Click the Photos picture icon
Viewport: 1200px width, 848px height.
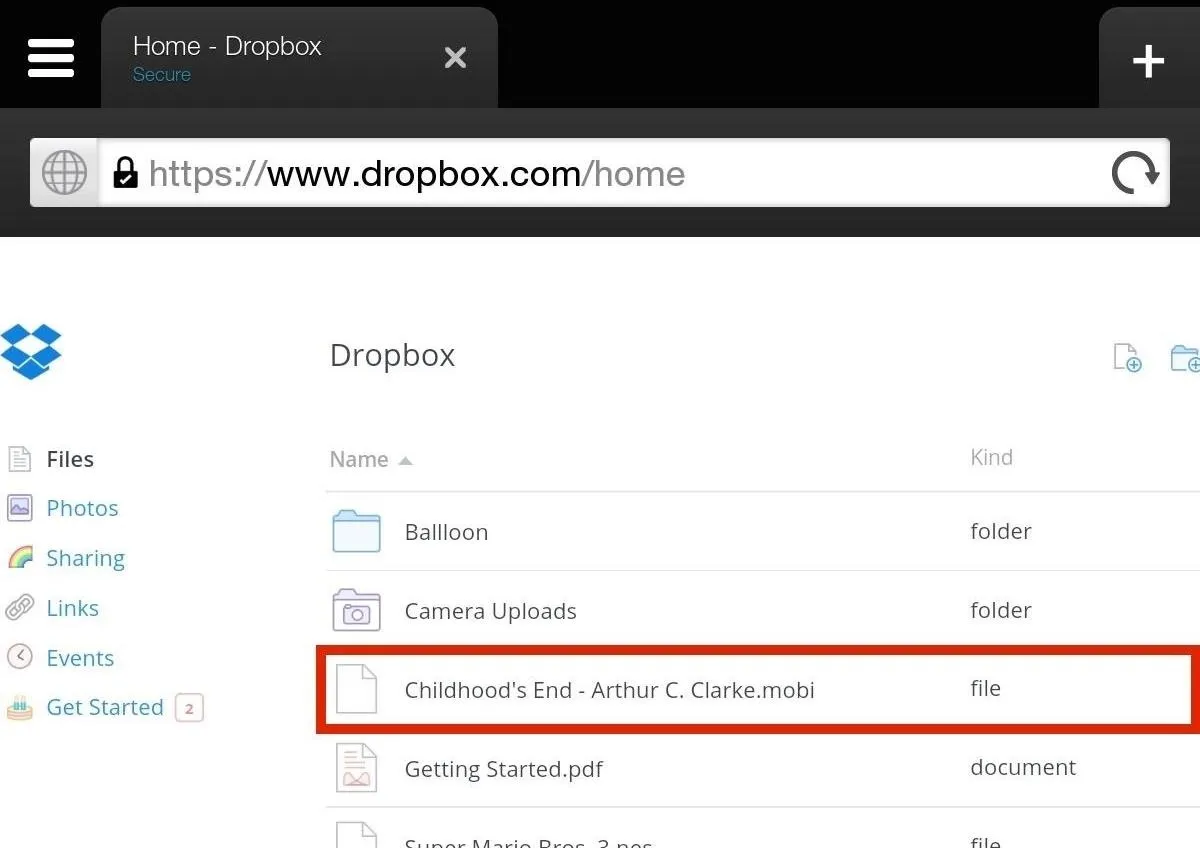pyautogui.click(x=19, y=508)
